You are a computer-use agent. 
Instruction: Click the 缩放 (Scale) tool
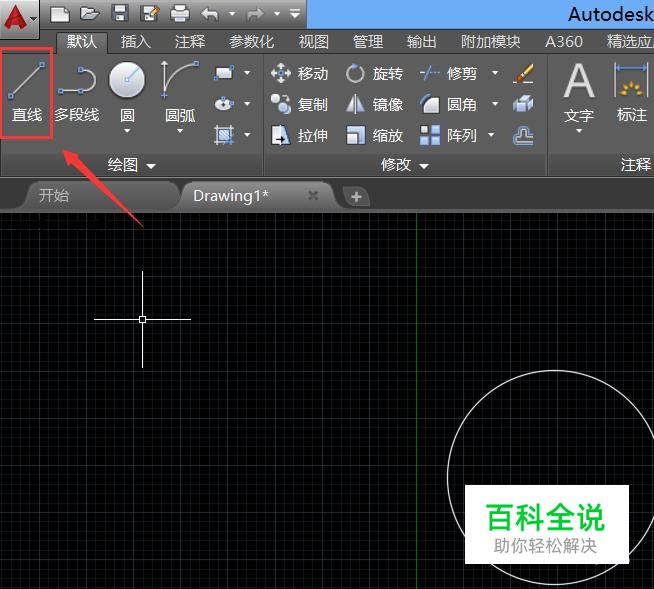coord(375,136)
